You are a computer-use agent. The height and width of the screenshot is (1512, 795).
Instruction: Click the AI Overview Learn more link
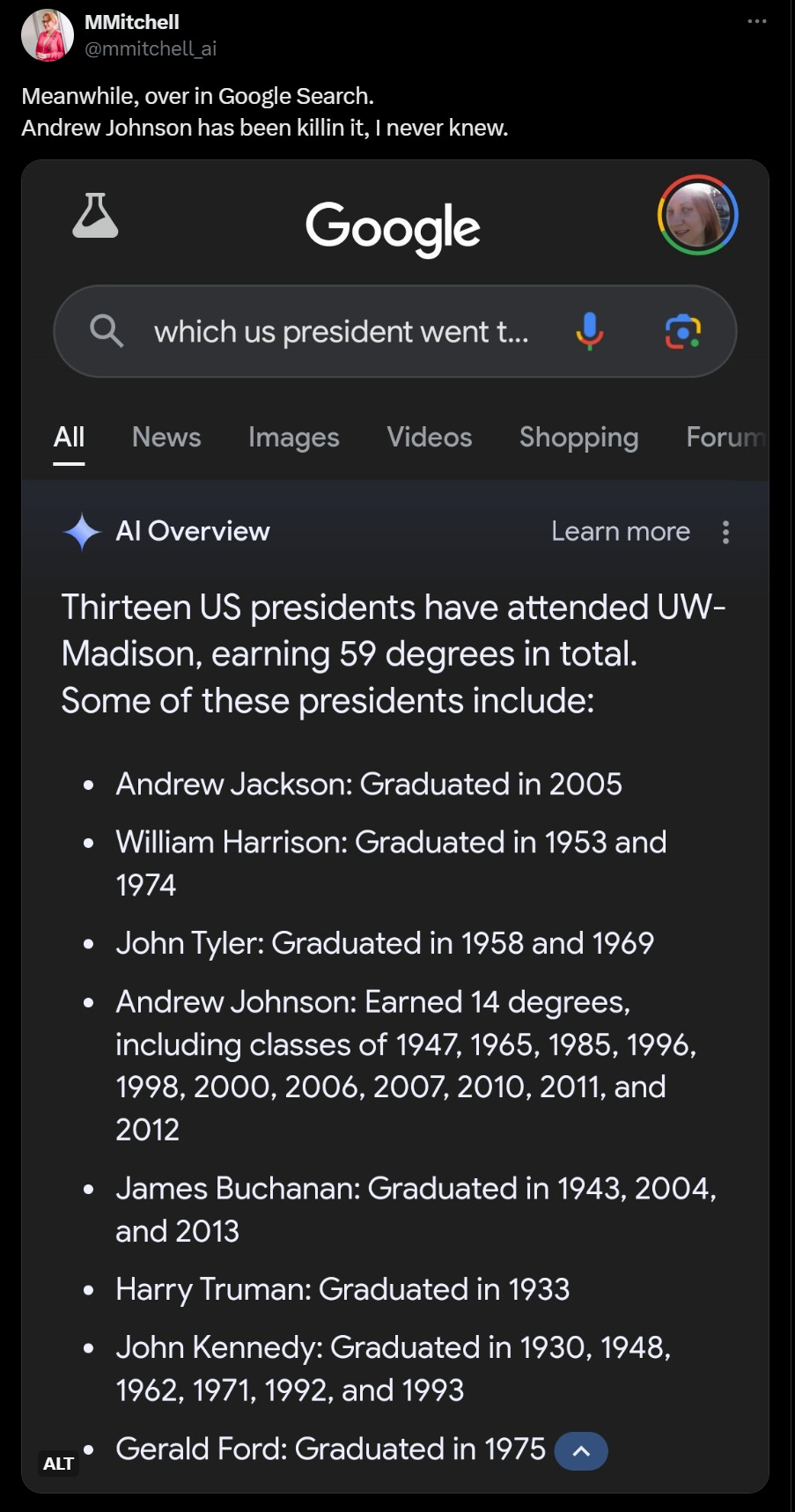(x=621, y=532)
